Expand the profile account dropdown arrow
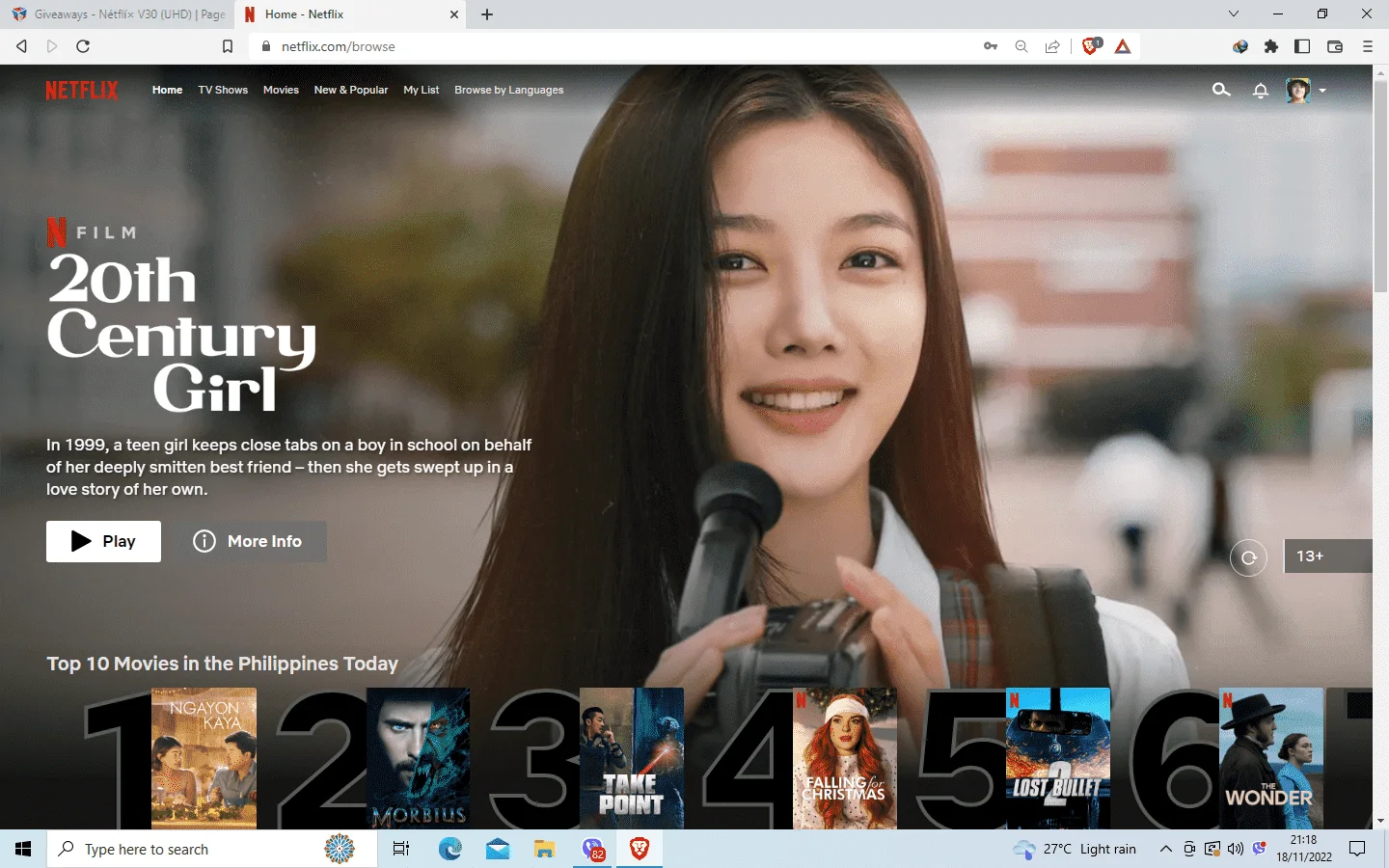1389x868 pixels. (x=1322, y=91)
